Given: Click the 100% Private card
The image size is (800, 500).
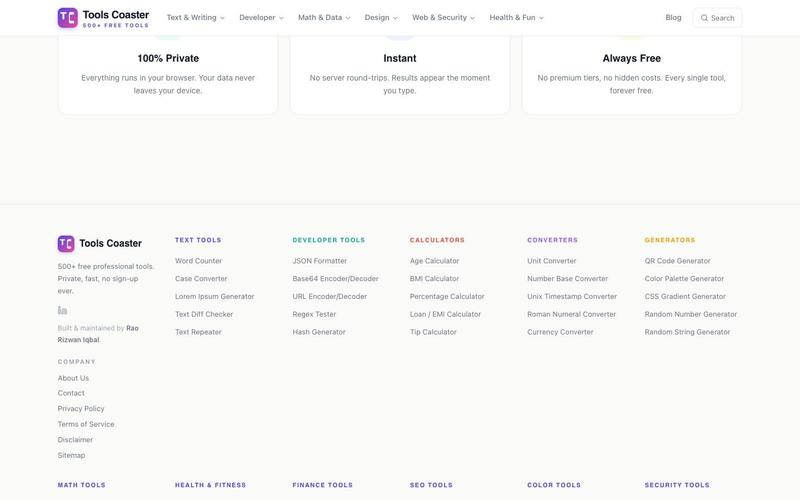Looking at the screenshot, I should click(x=168, y=74).
